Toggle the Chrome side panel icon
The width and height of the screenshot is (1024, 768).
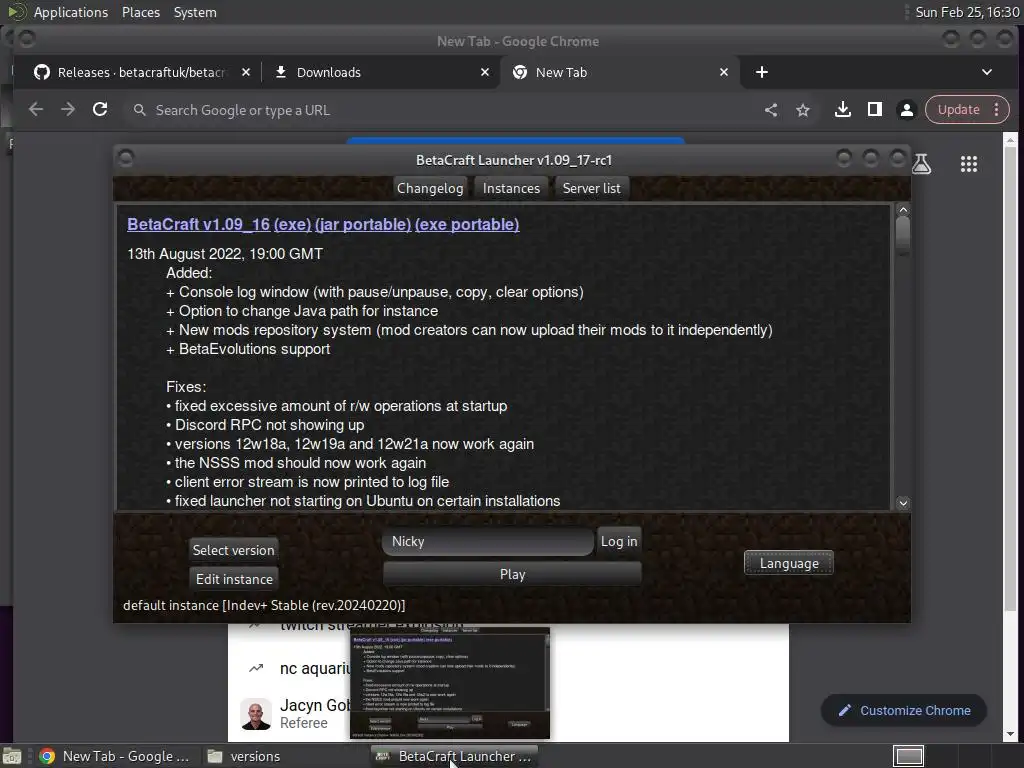click(x=874, y=110)
